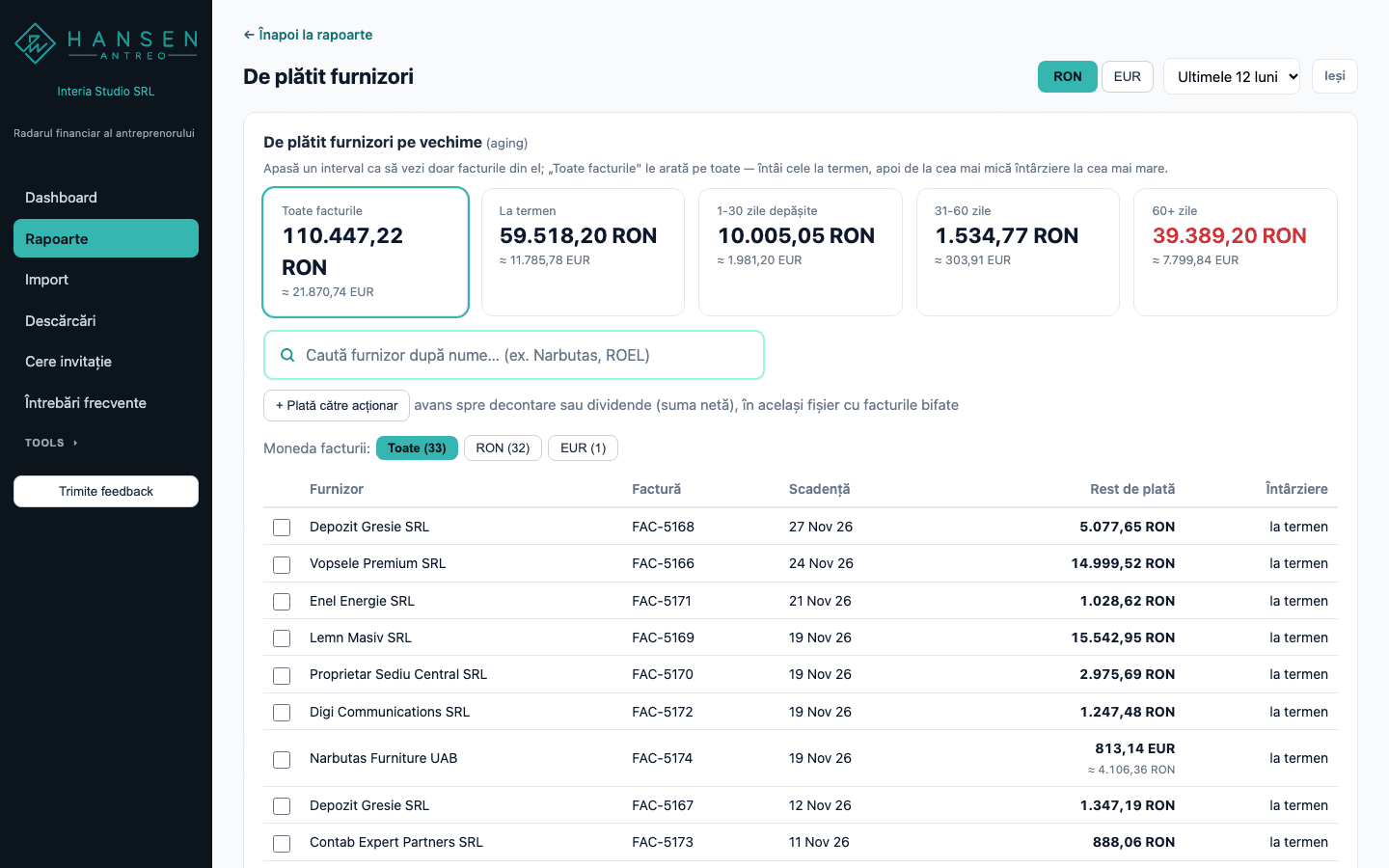Go back via Înapoi la rapoarte
The width and height of the screenshot is (1389, 868).
(x=308, y=35)
